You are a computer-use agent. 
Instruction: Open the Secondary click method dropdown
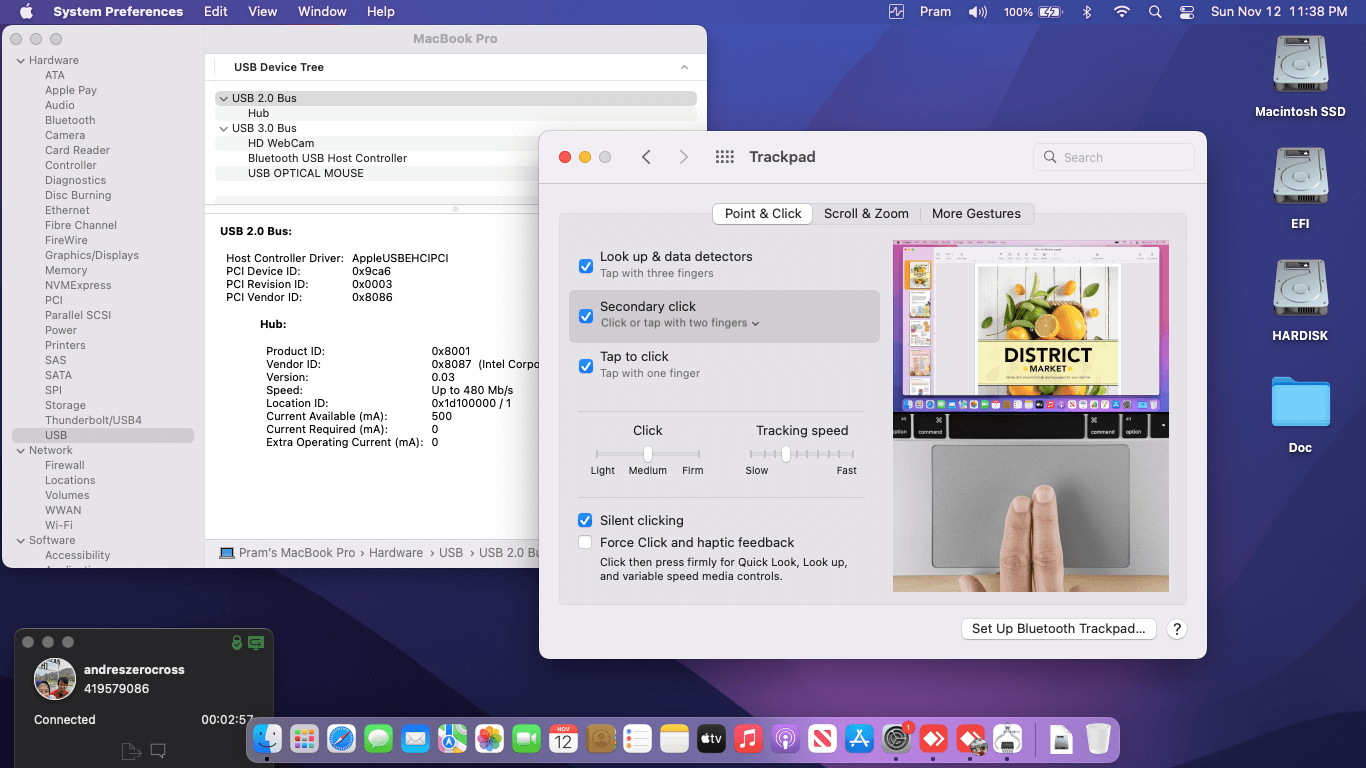tap(680, 323)
